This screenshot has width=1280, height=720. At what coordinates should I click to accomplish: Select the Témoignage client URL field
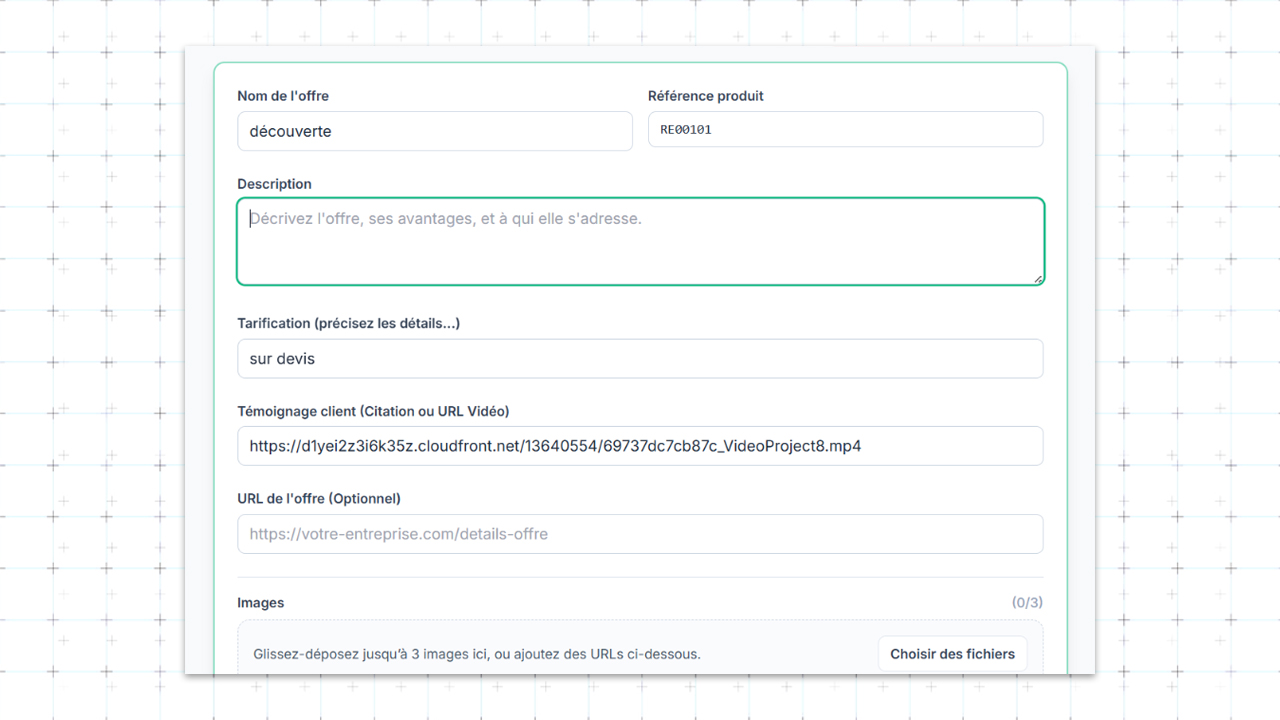[640, 446]
